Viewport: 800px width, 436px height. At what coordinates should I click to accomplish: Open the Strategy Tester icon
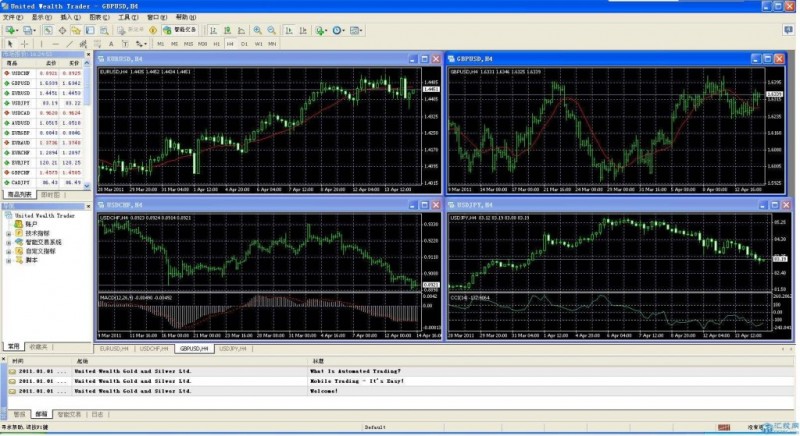104,31
